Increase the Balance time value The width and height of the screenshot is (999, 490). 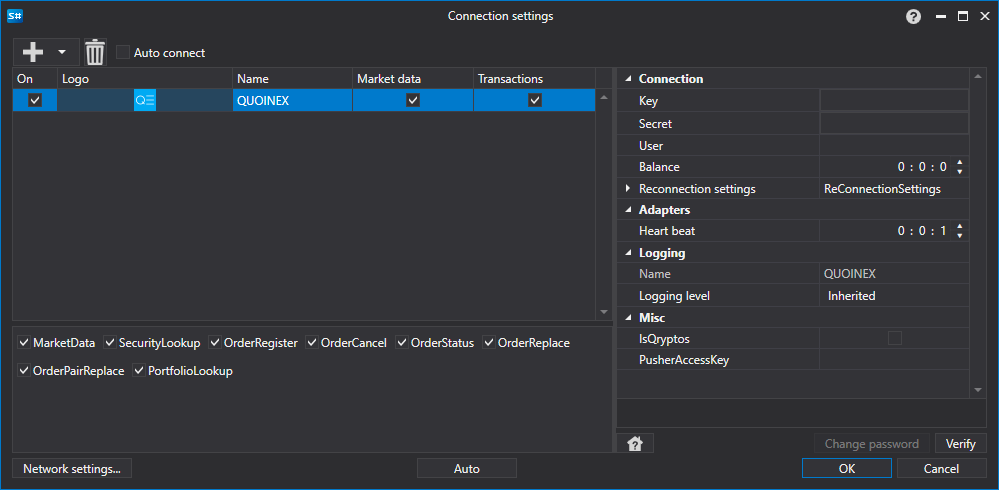point(959,162)
